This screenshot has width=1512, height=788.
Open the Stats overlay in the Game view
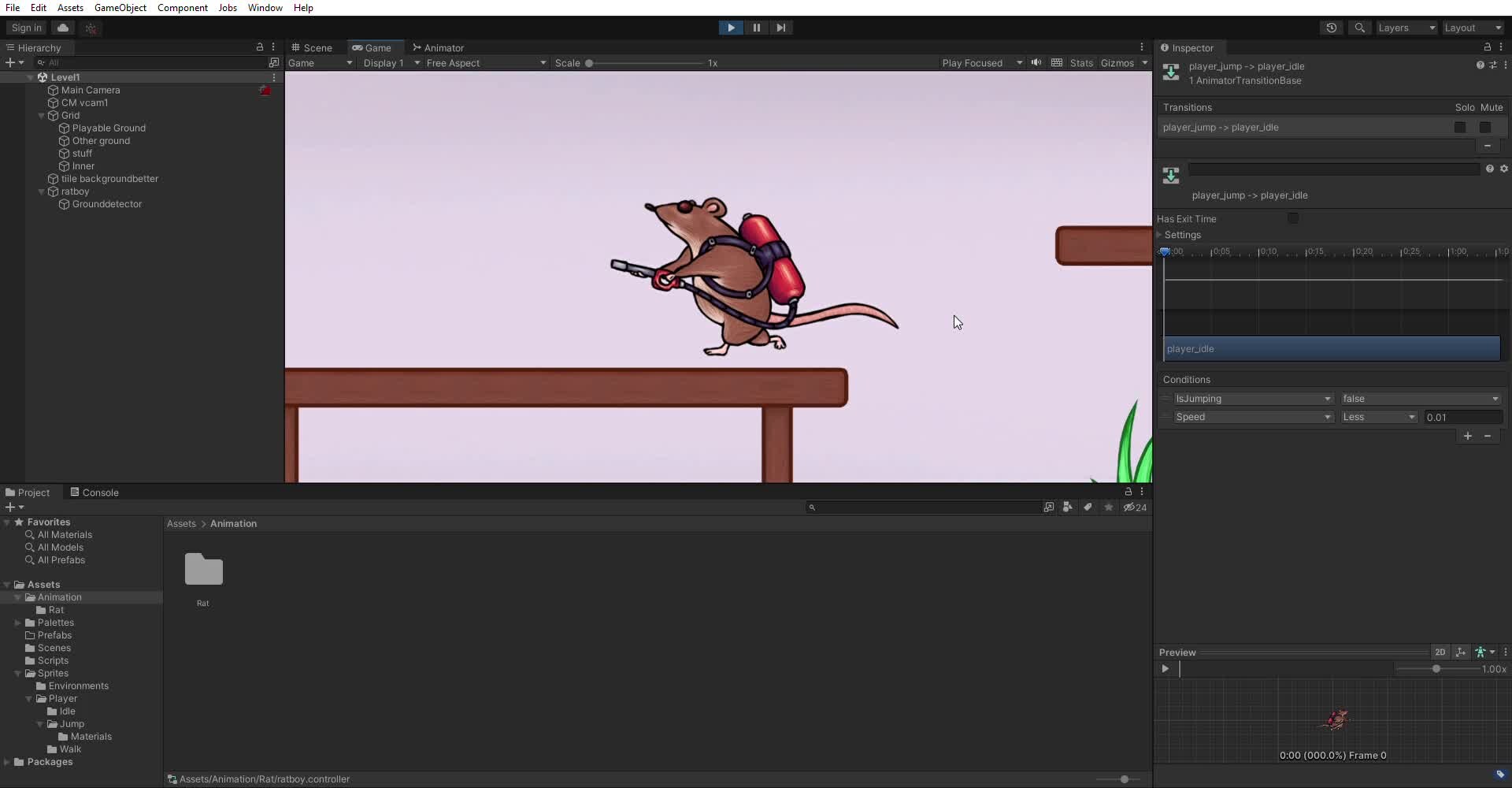point(1081,63)
